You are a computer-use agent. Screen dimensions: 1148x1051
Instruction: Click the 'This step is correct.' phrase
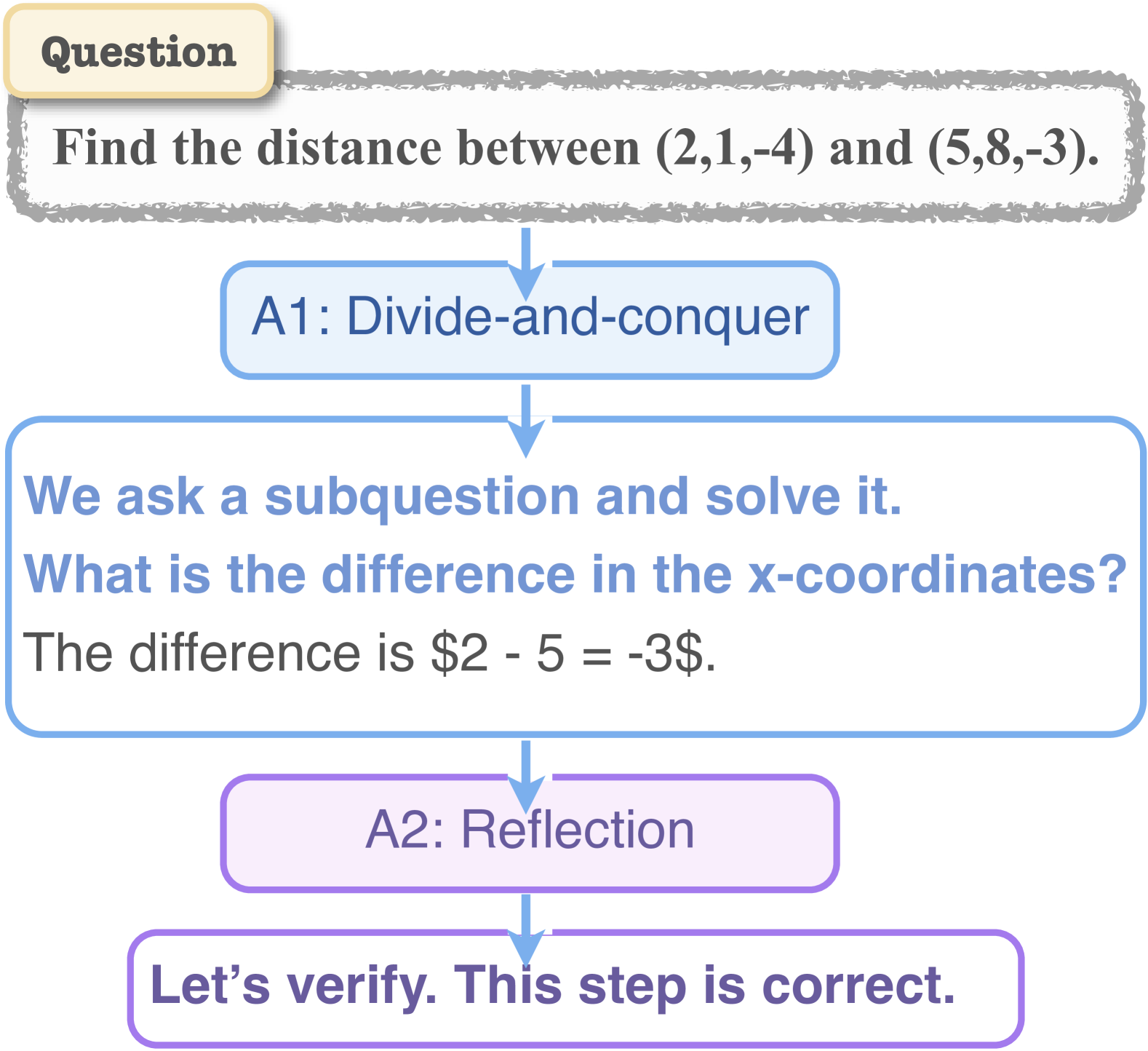point(704,985)
